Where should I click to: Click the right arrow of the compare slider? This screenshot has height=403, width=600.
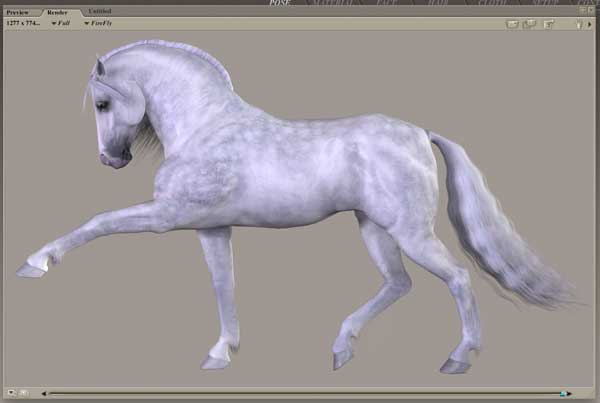coord(569,393)
